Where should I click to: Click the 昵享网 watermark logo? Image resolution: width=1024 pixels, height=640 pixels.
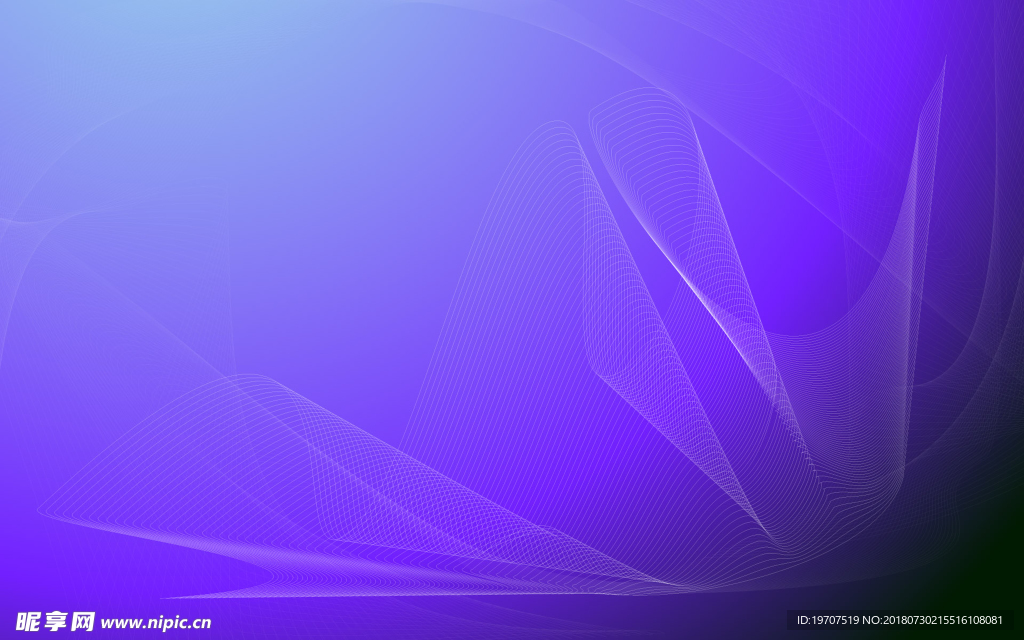(56, 622)
